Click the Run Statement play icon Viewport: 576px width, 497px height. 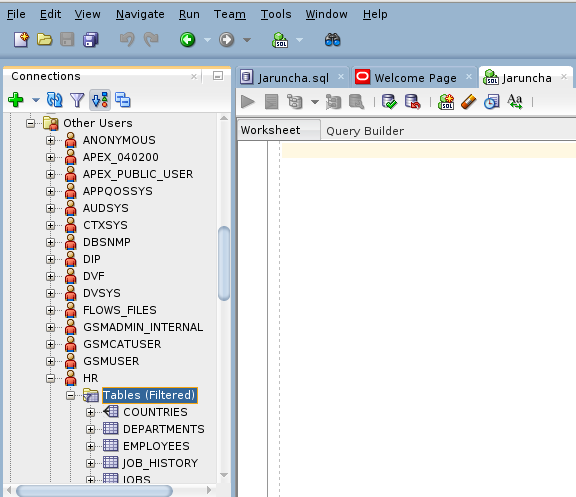248,102
